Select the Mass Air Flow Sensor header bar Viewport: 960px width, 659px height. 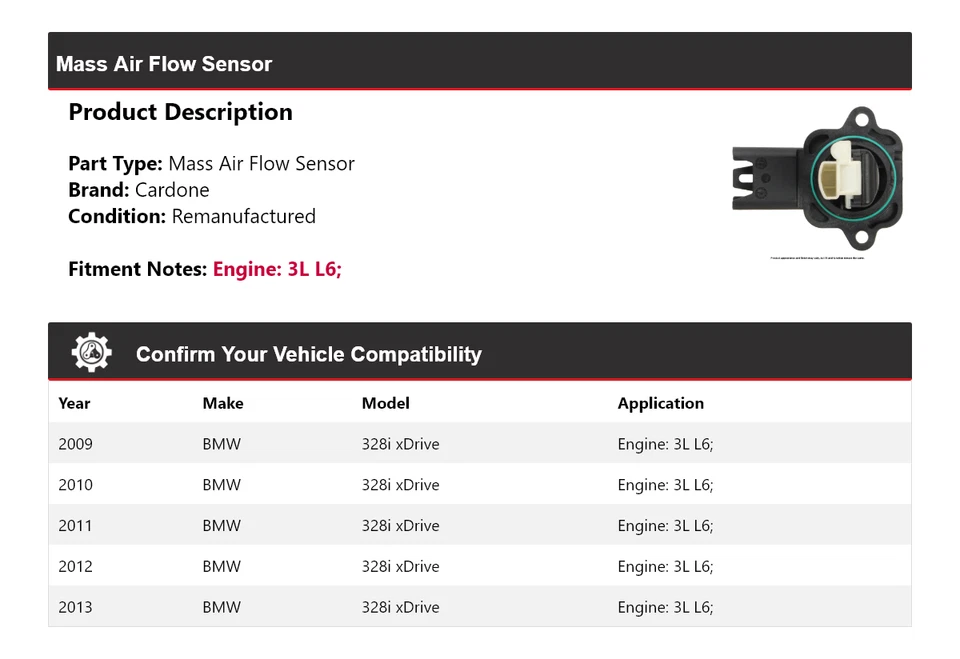tap(479, 61)
